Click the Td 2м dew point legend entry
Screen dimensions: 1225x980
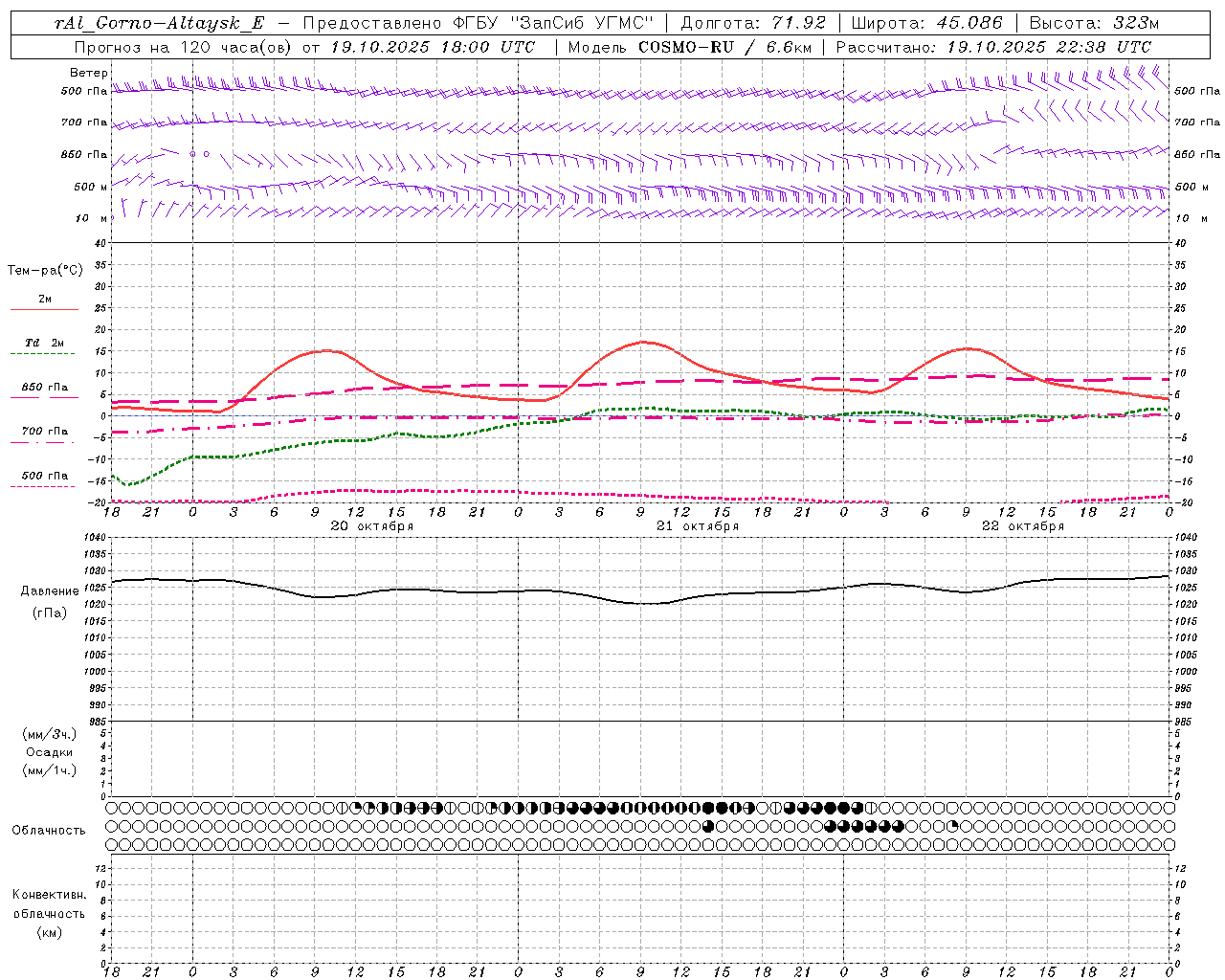click(45, 343)
